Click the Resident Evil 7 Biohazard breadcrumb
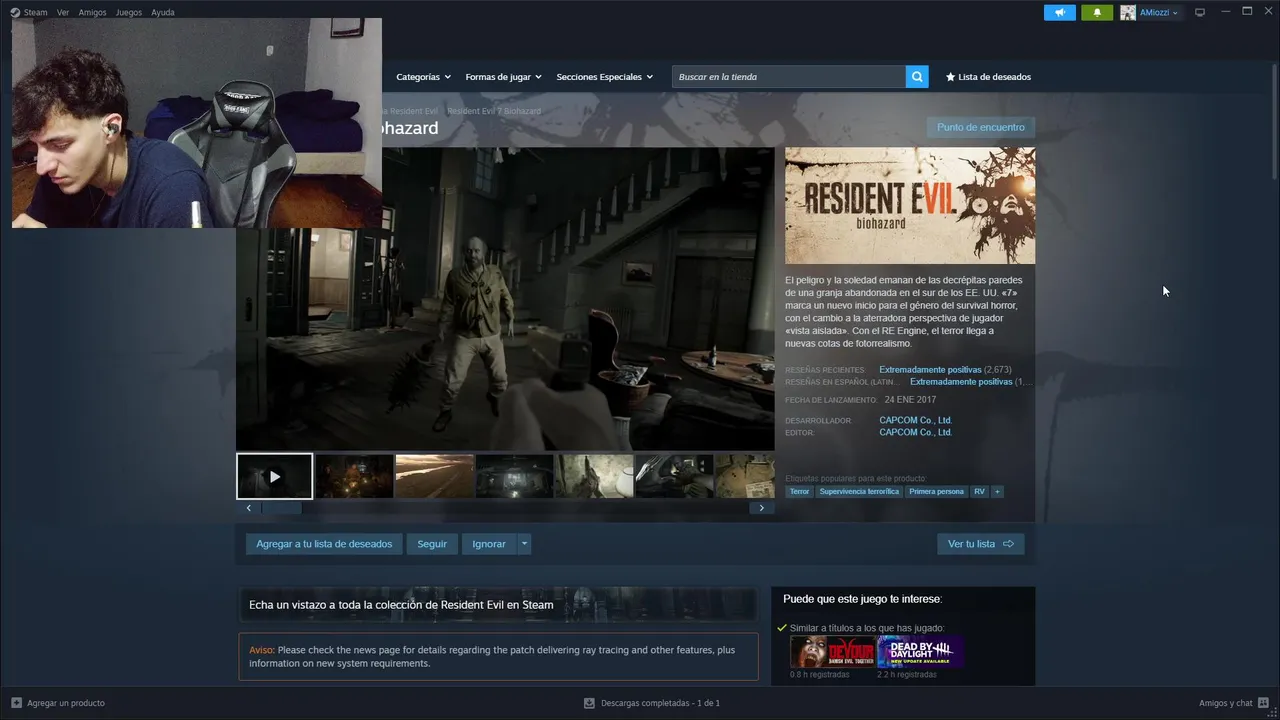 coord(494,111)
